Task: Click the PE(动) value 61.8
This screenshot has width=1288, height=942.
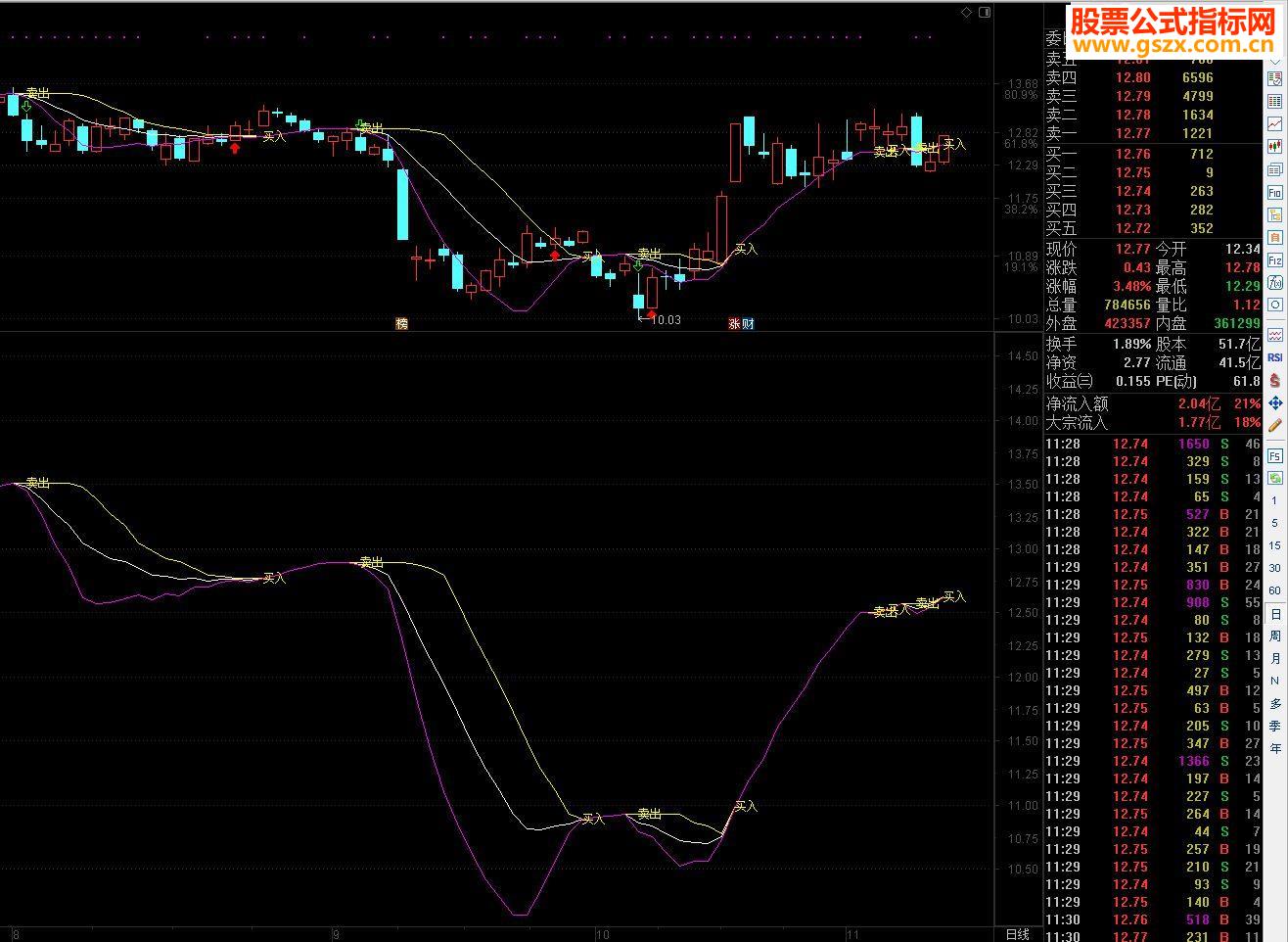Action: point(1247,382)
